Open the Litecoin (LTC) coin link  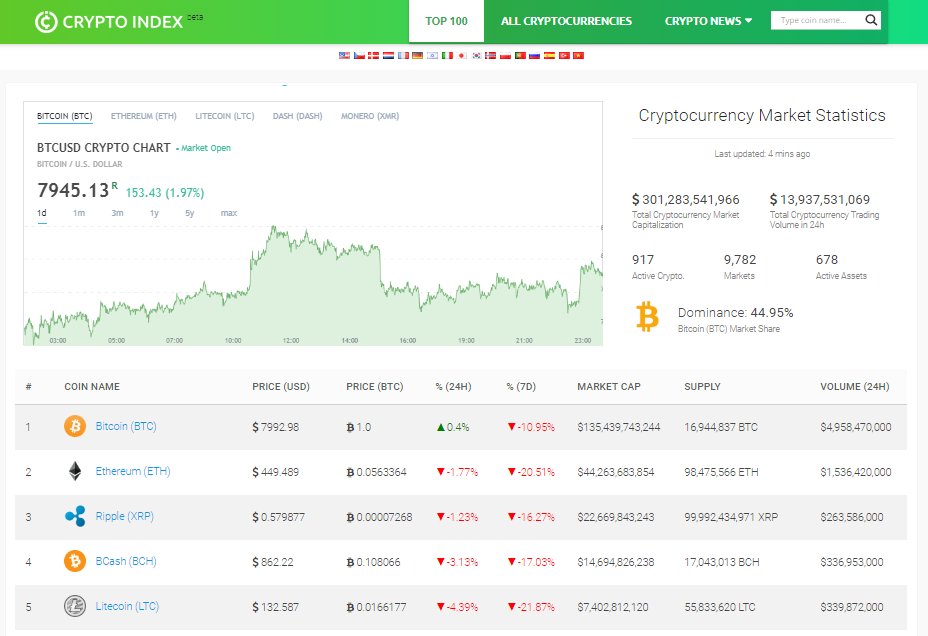[x=127, y=606]
